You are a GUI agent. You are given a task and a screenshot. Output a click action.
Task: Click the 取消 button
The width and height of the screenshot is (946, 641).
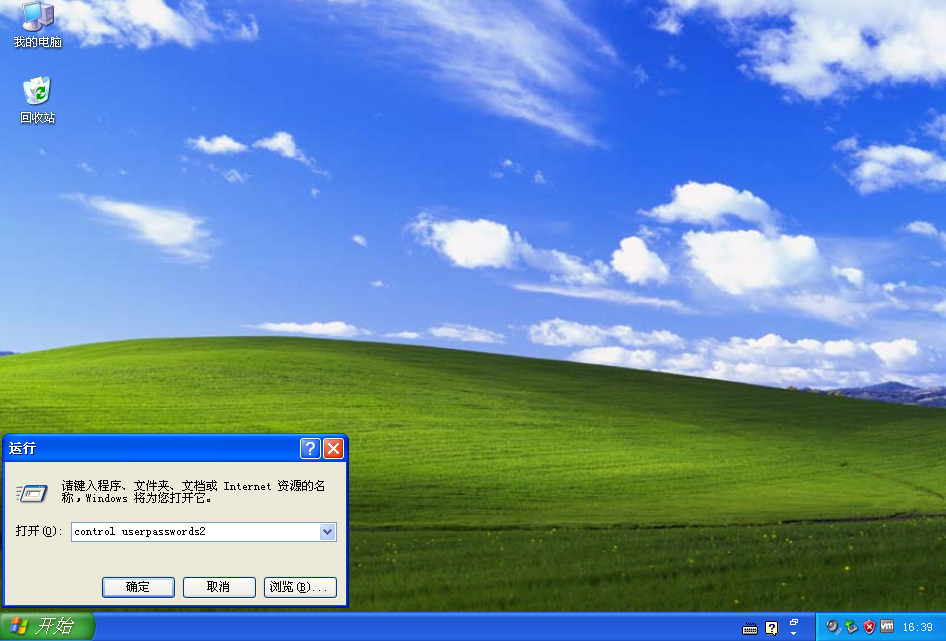pos(218,587)
